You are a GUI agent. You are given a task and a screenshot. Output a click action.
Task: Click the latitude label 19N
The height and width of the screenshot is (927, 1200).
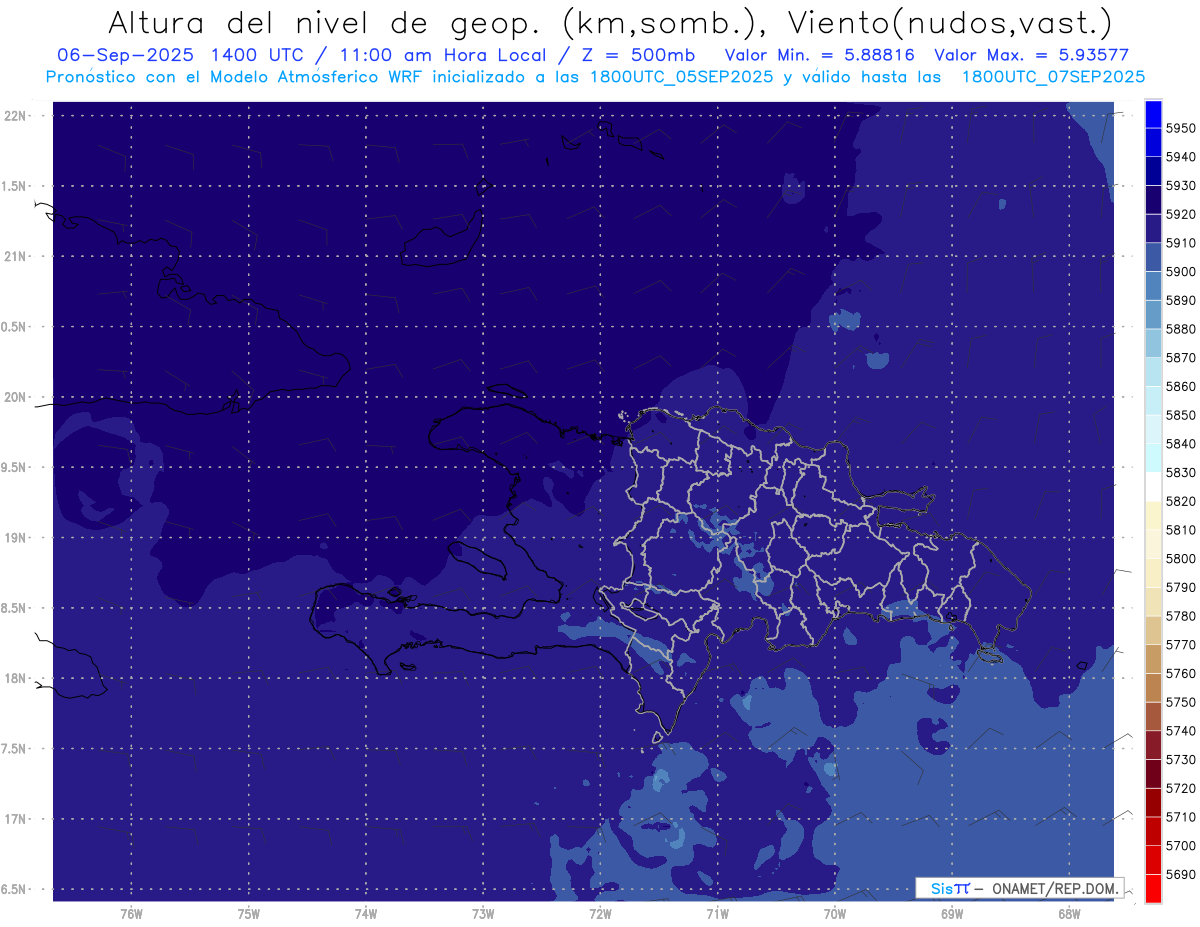click(16, 538)
